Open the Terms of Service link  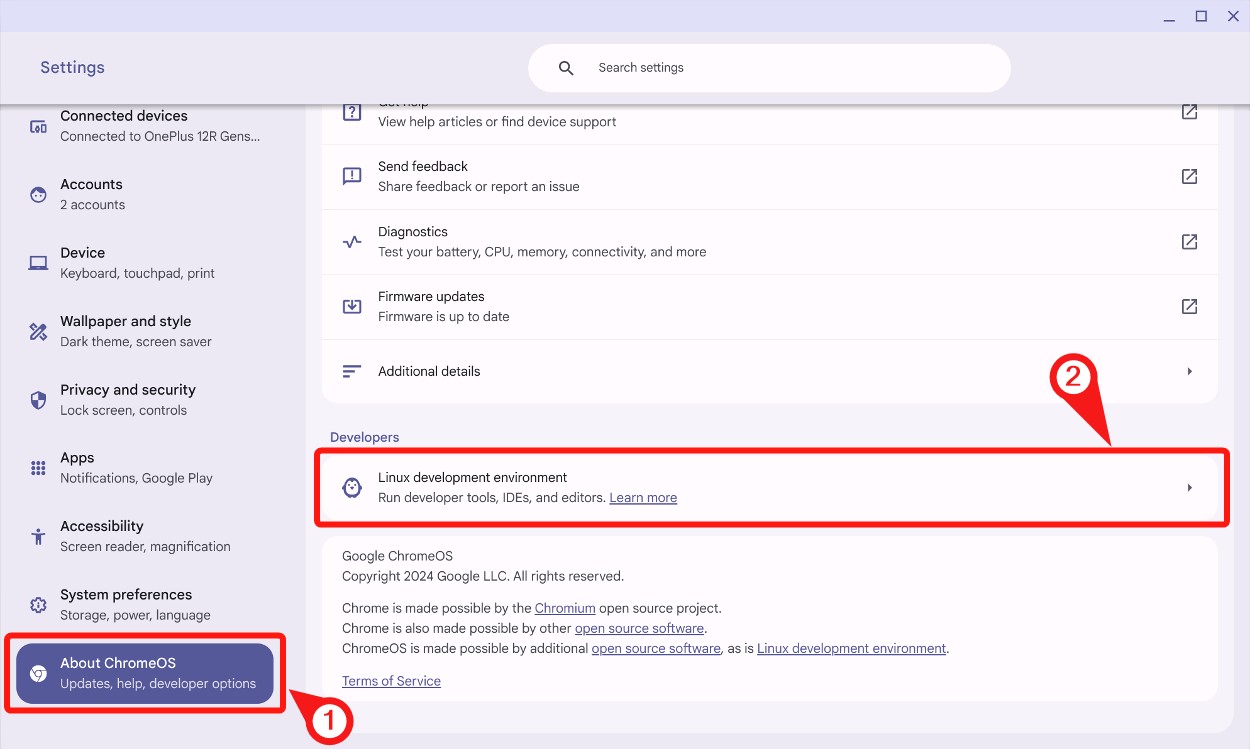pyautogui.click(x=391, y=681)
